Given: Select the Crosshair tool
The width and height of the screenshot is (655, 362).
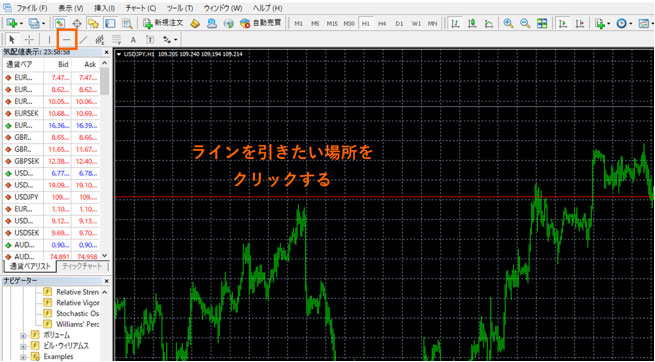Looking at the screenshot, I should pos(29,40).
